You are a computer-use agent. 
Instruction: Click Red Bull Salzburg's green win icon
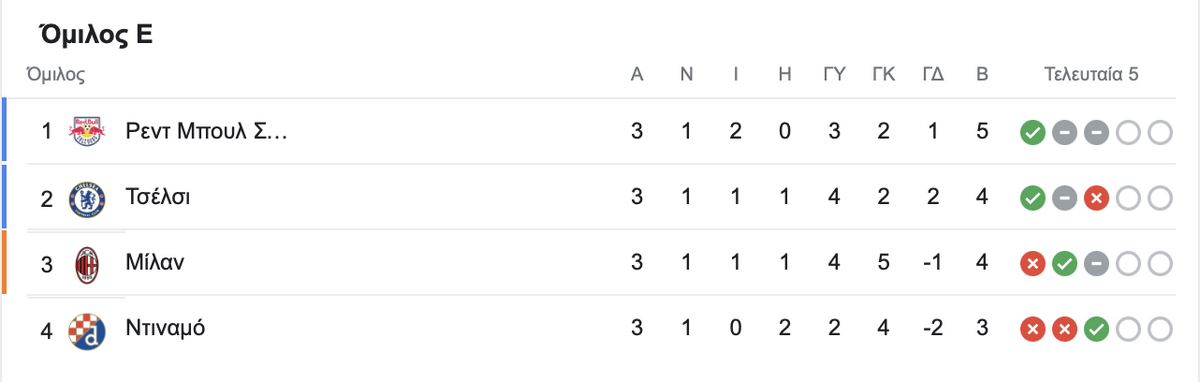click(1032, 132)
